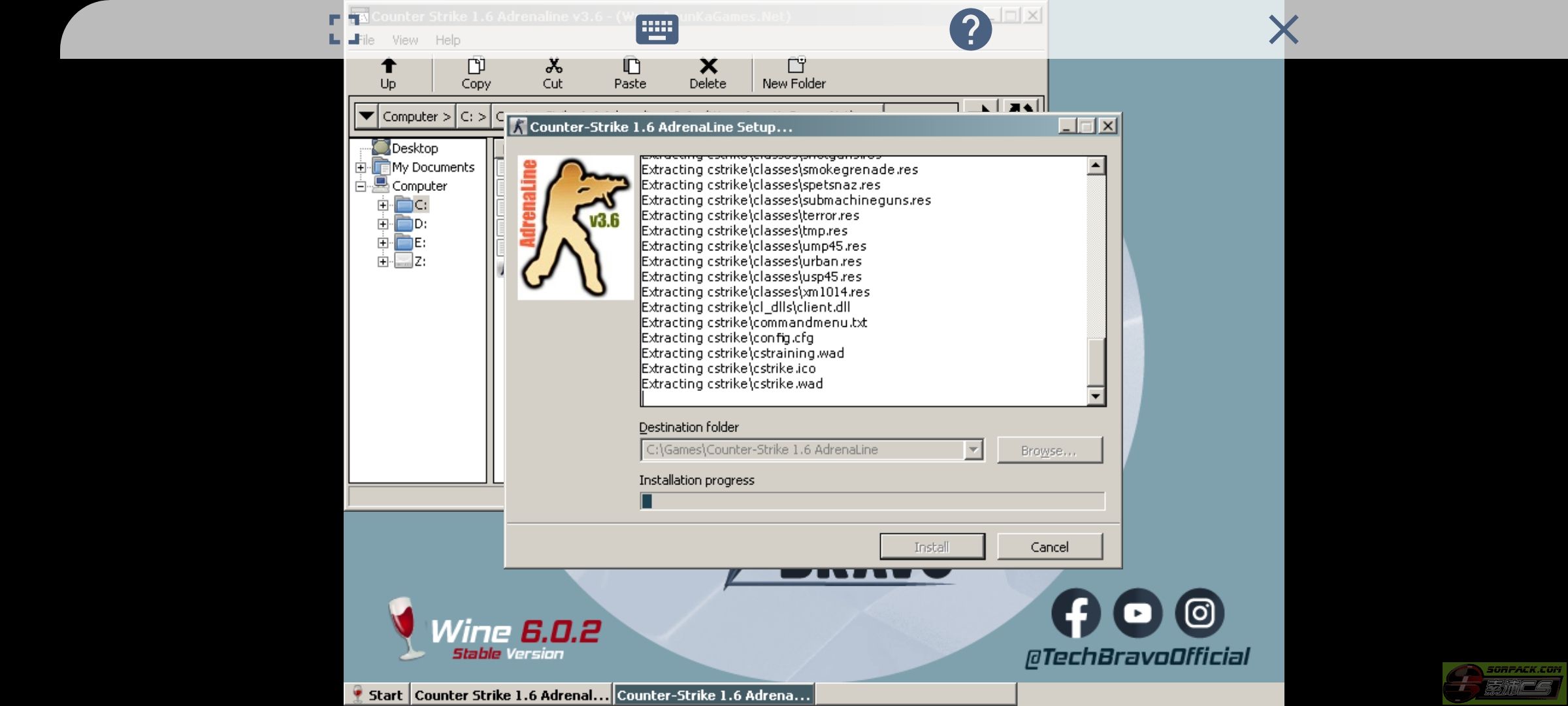Tap the fullscreen corners icon
The image size is (1568, 706).
point(344,29)
